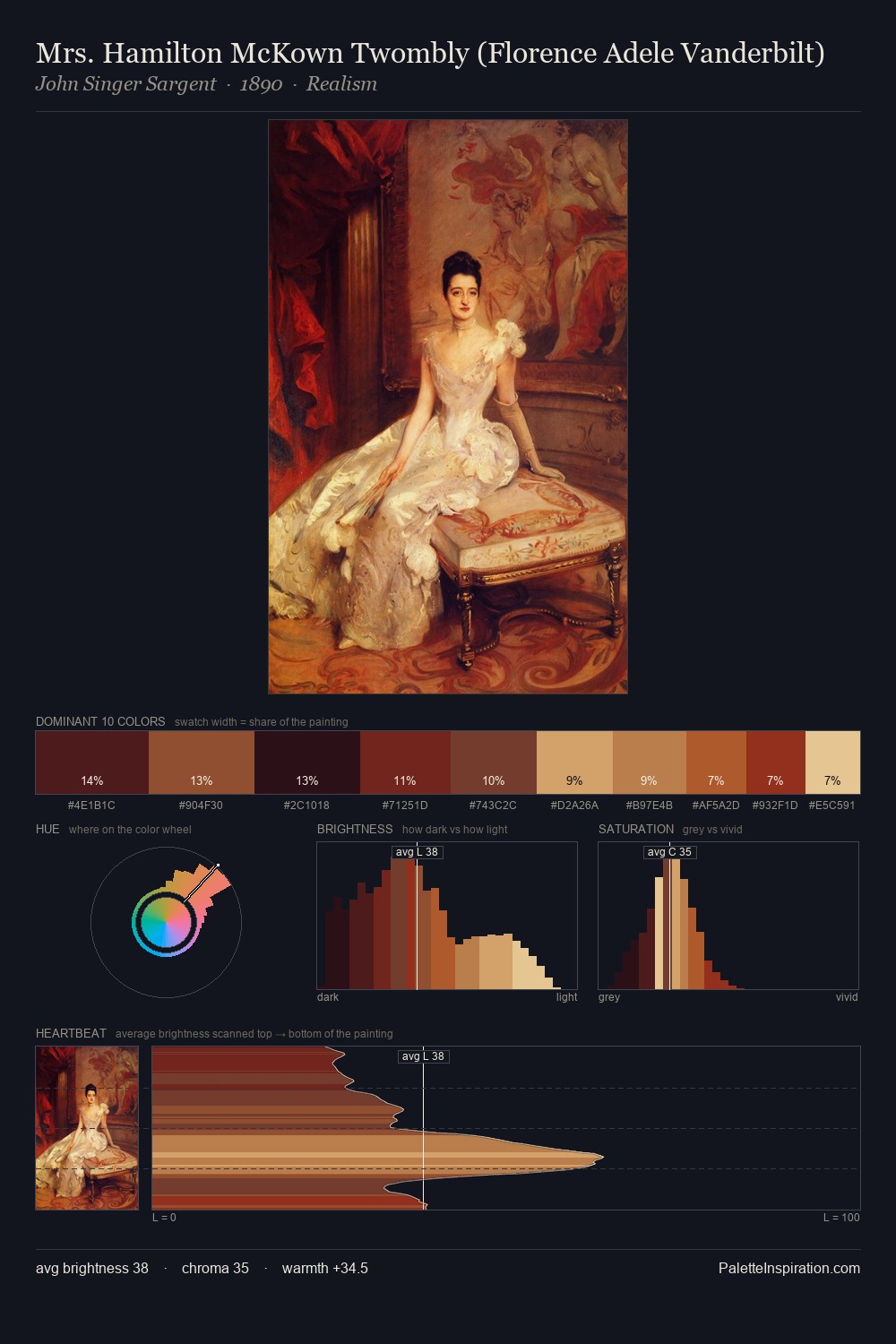This screenshot has width=896, height=1344.
Task: Click the hex code #743C2C text
Action: 494,806
